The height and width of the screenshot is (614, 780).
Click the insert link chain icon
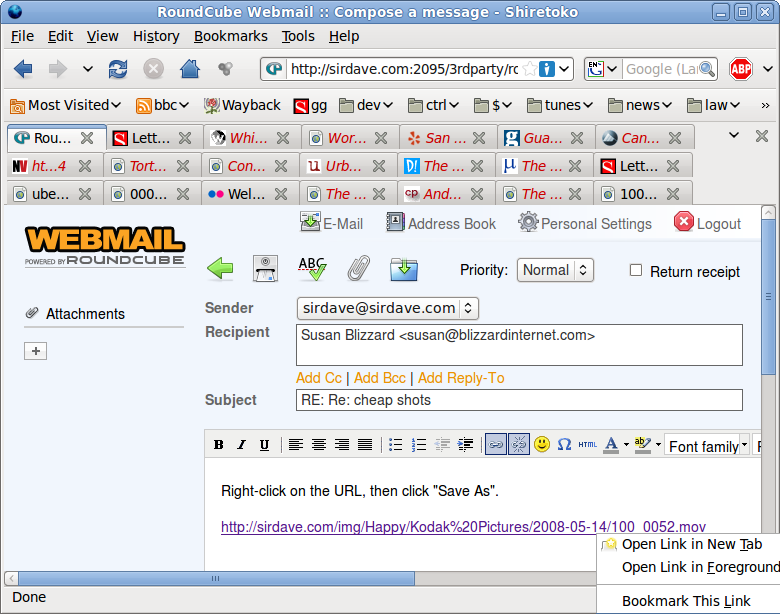(495, 445)
